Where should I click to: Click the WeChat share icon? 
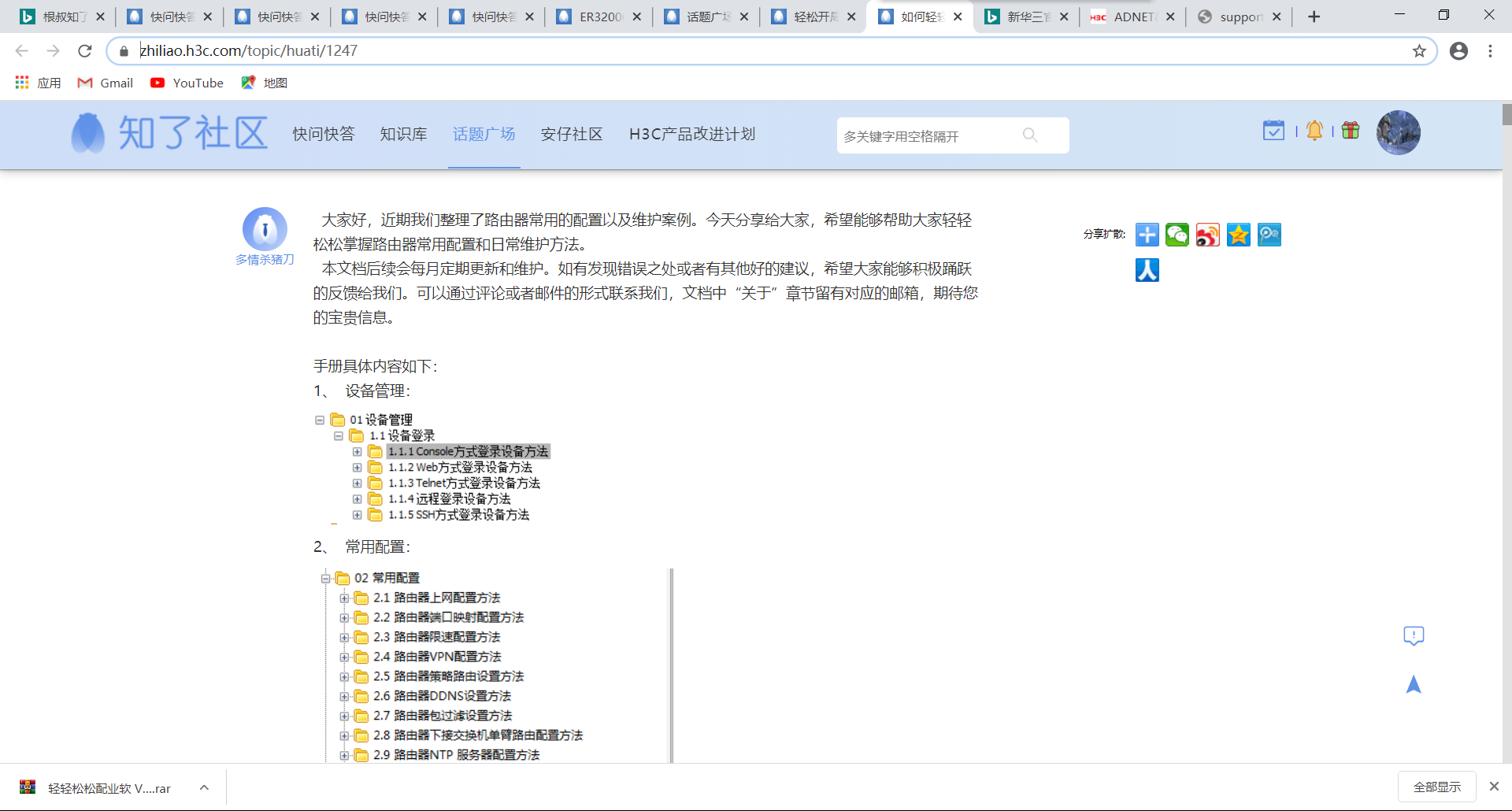pos(1177,235)
